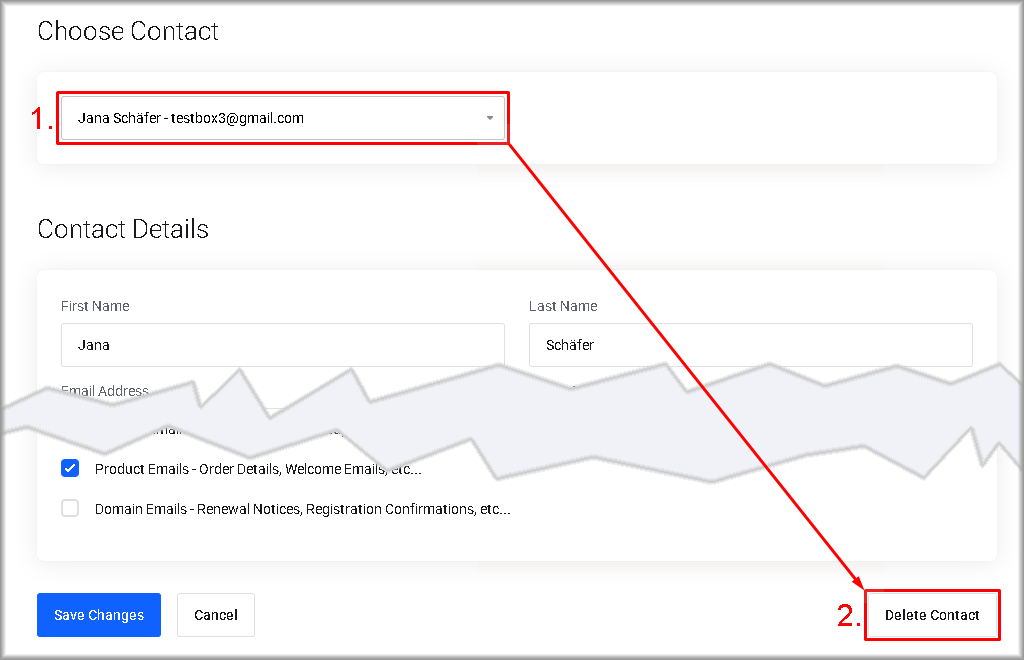
Task: Open the Choose Contact dropdown
Action: pos(282,118)
